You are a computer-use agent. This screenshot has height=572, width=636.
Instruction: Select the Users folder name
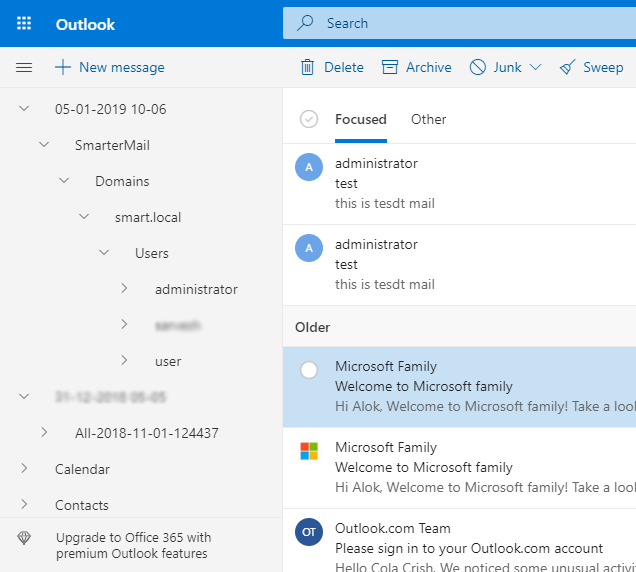pyautogui.click(x=152, y=254)
